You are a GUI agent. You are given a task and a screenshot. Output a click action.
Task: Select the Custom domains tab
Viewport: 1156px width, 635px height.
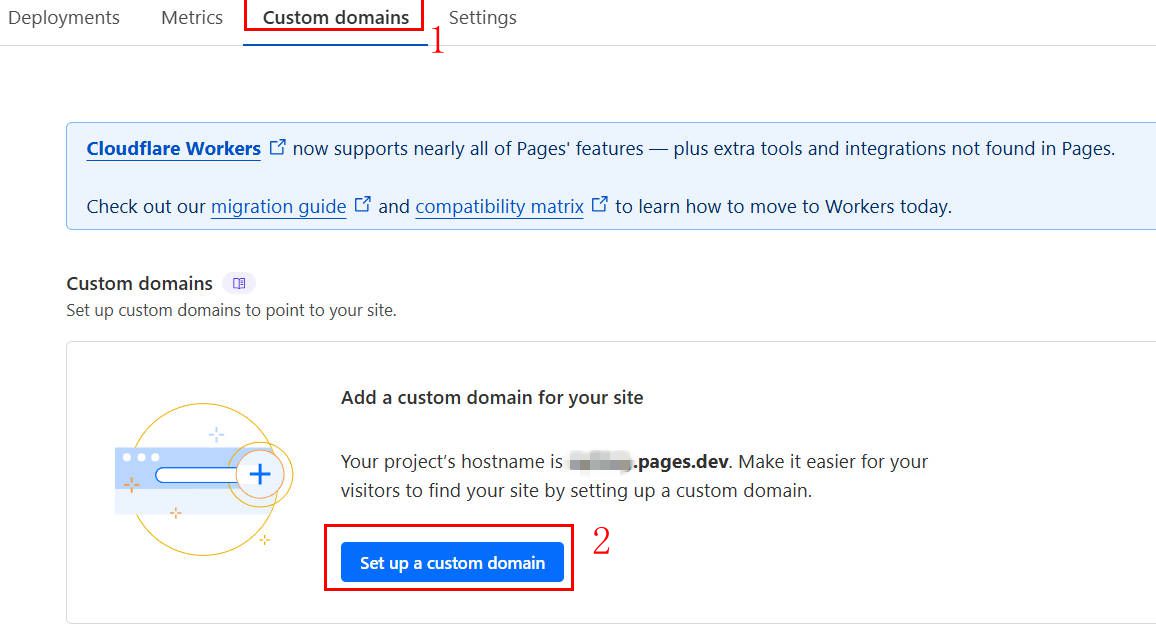335,18
